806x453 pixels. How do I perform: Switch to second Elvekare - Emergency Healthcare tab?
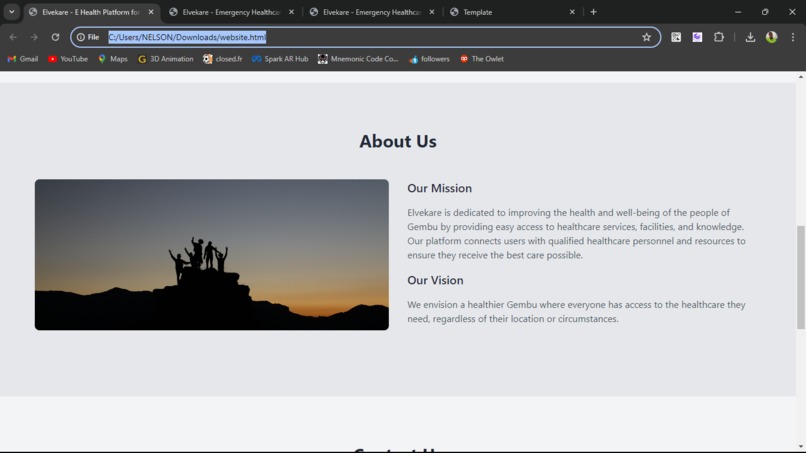pos(231,12)
